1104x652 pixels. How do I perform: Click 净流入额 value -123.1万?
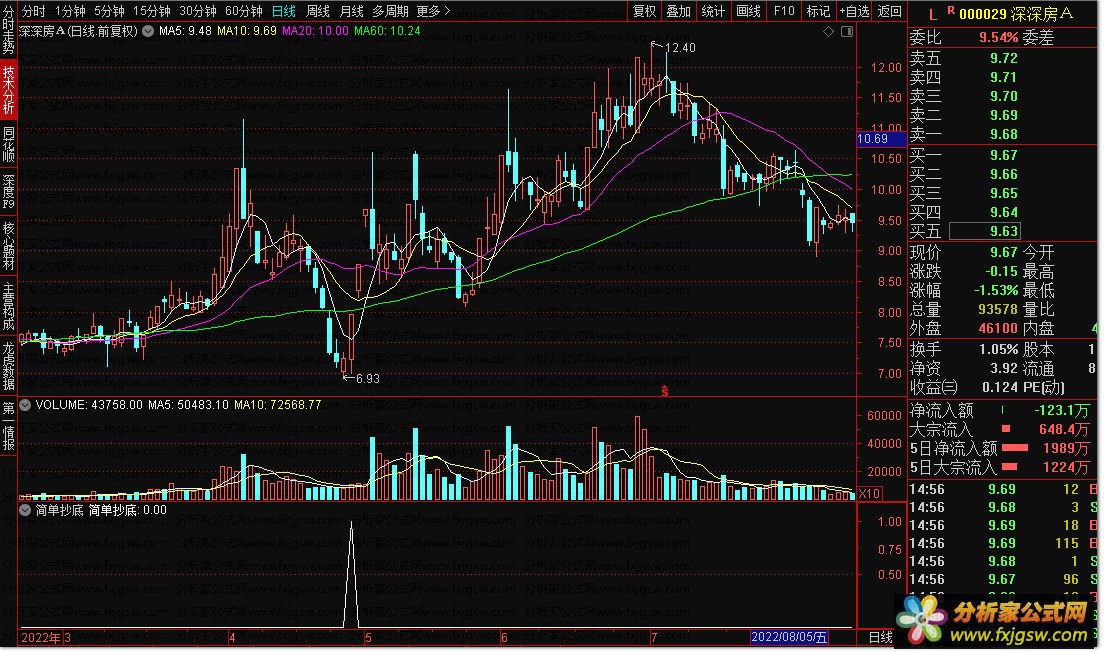[1061, 410]
